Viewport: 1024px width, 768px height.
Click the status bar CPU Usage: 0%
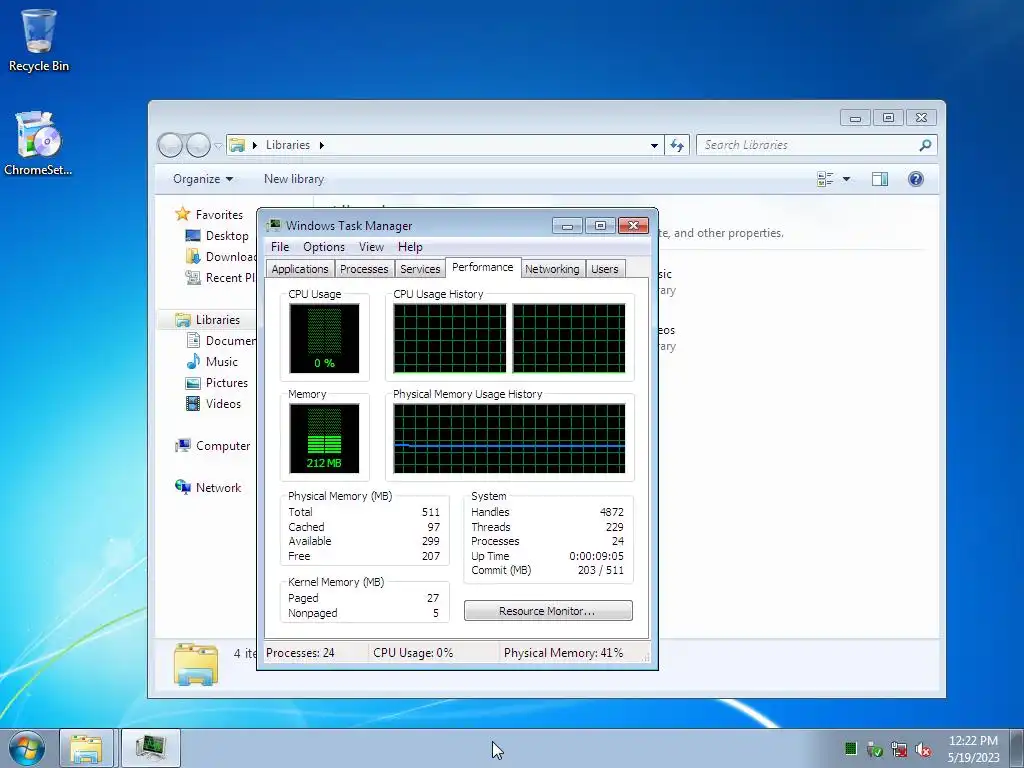pyautogui.click(x=413, y=652)
